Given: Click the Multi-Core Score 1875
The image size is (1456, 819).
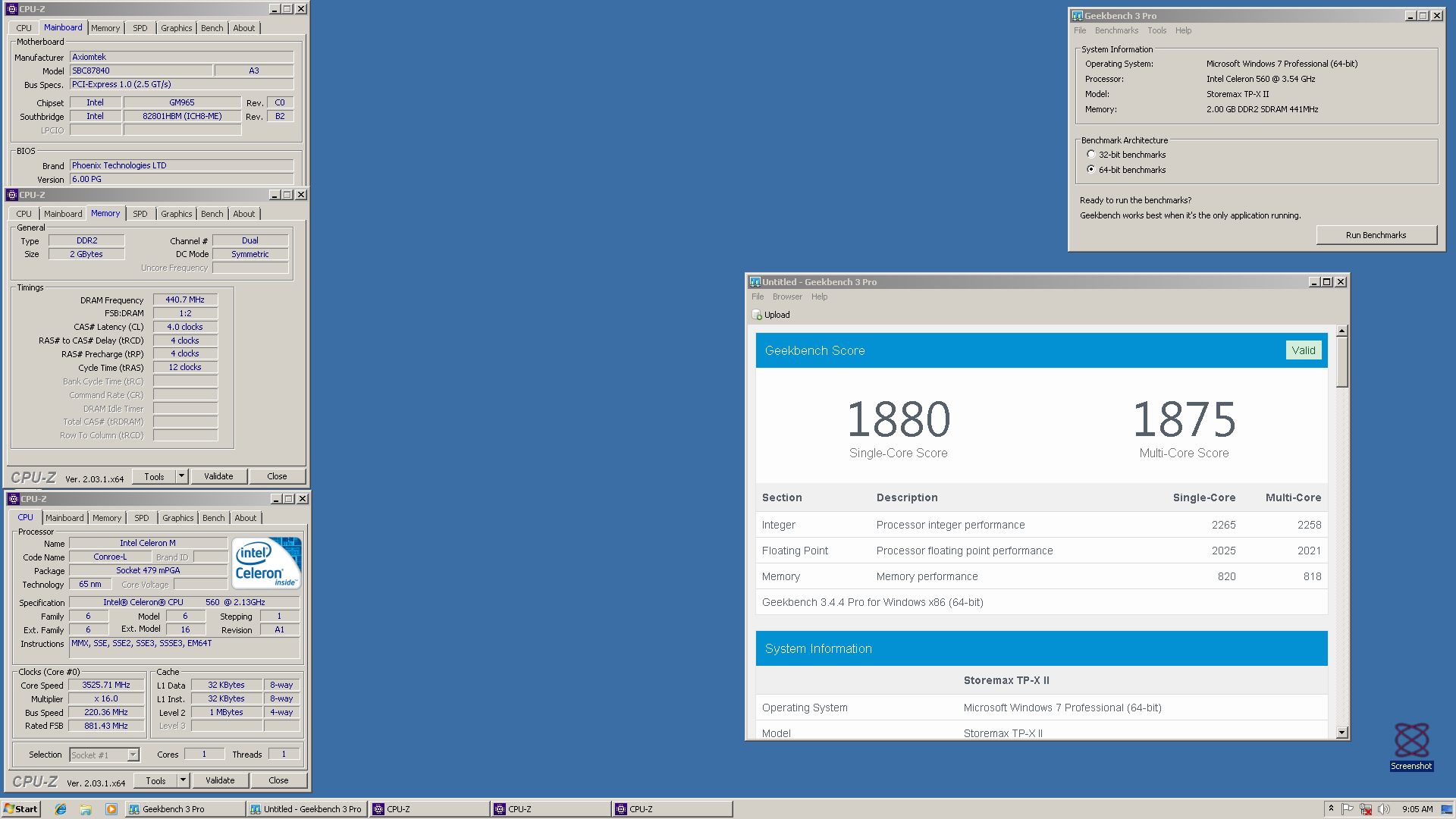Looking at the screenshot, I should pyautogui.click(x=1184, y=419).
